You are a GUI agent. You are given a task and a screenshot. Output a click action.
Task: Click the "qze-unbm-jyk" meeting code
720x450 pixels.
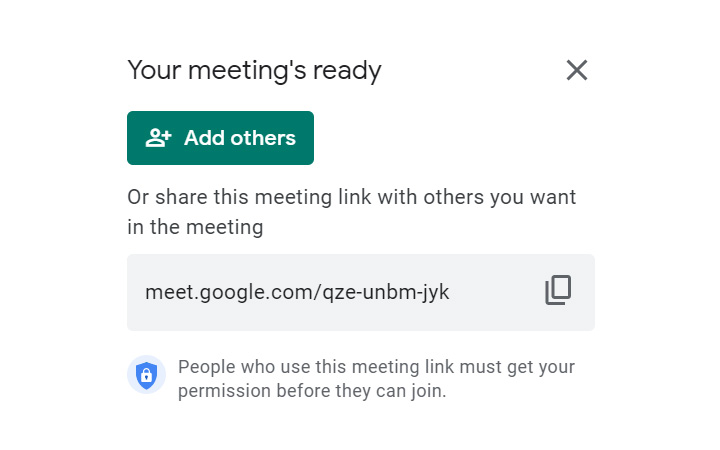point(386,292)
